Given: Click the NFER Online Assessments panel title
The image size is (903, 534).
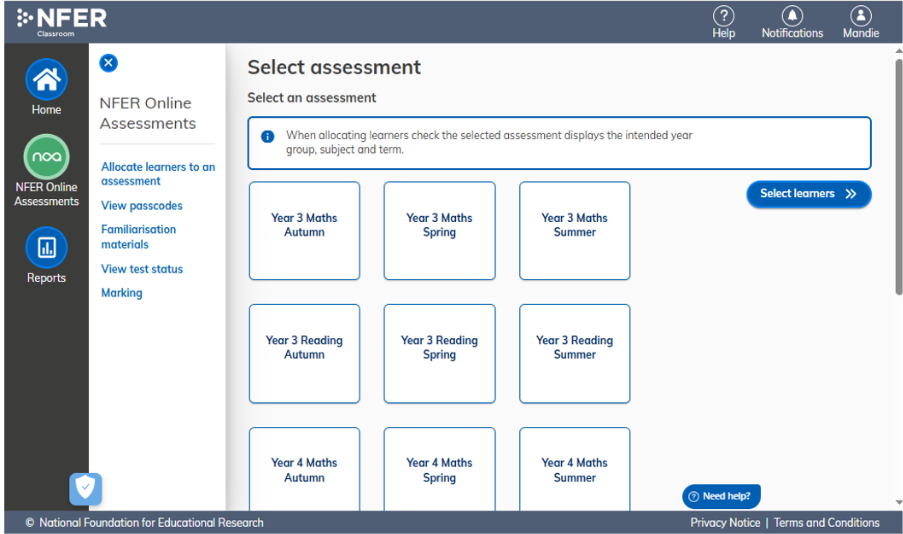Looking at the screenshot, I should pyautogui.click(x=148, y=113).
